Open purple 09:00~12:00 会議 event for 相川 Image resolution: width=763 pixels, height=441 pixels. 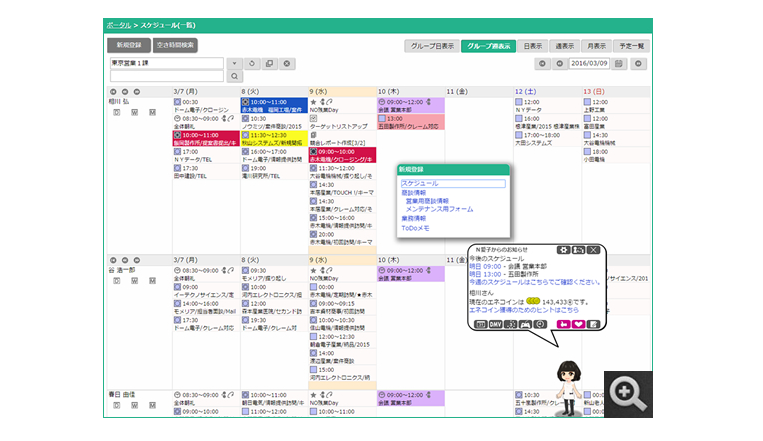point(411,106)
